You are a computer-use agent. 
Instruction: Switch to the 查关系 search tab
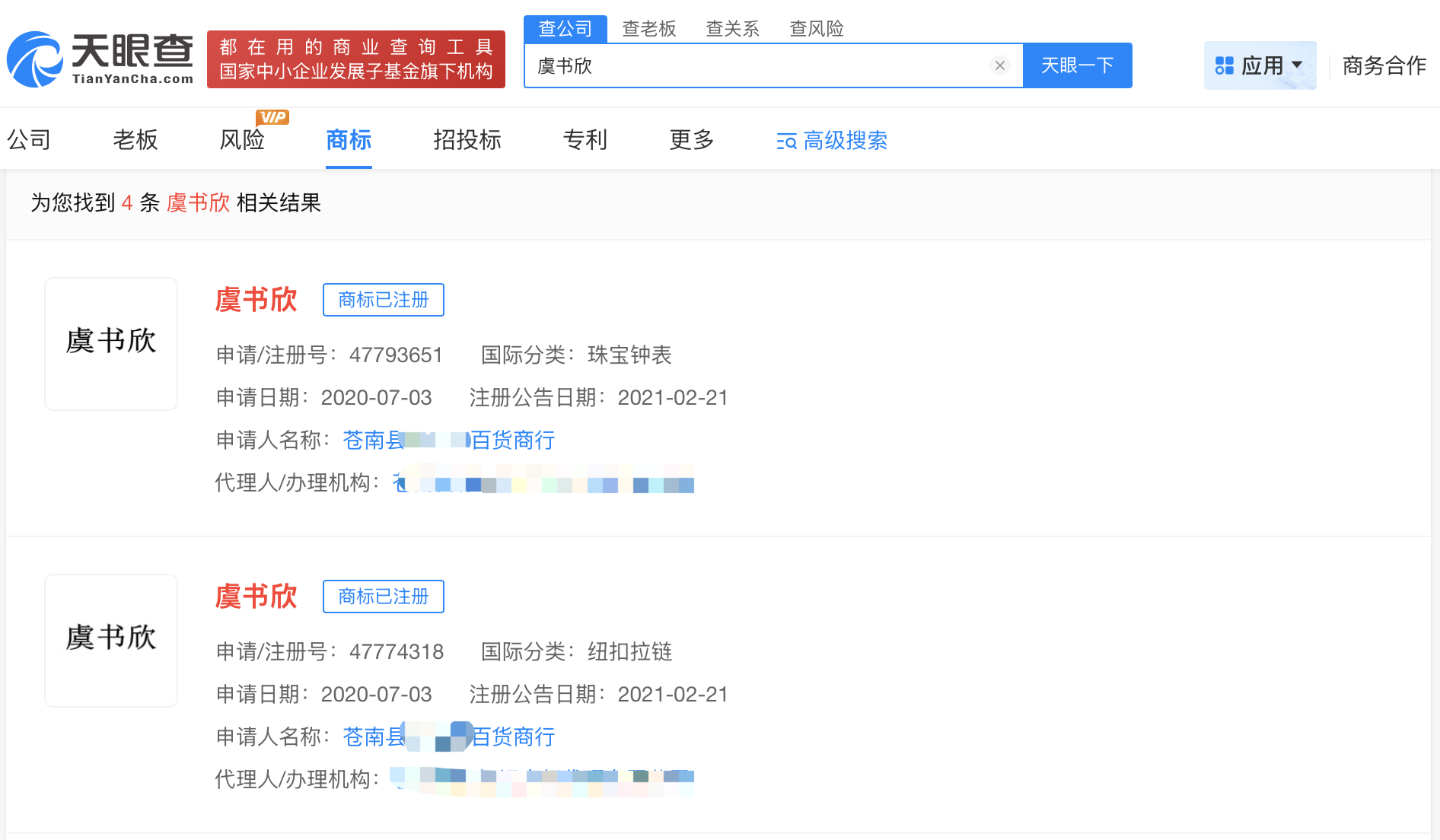tap(731, 29)
